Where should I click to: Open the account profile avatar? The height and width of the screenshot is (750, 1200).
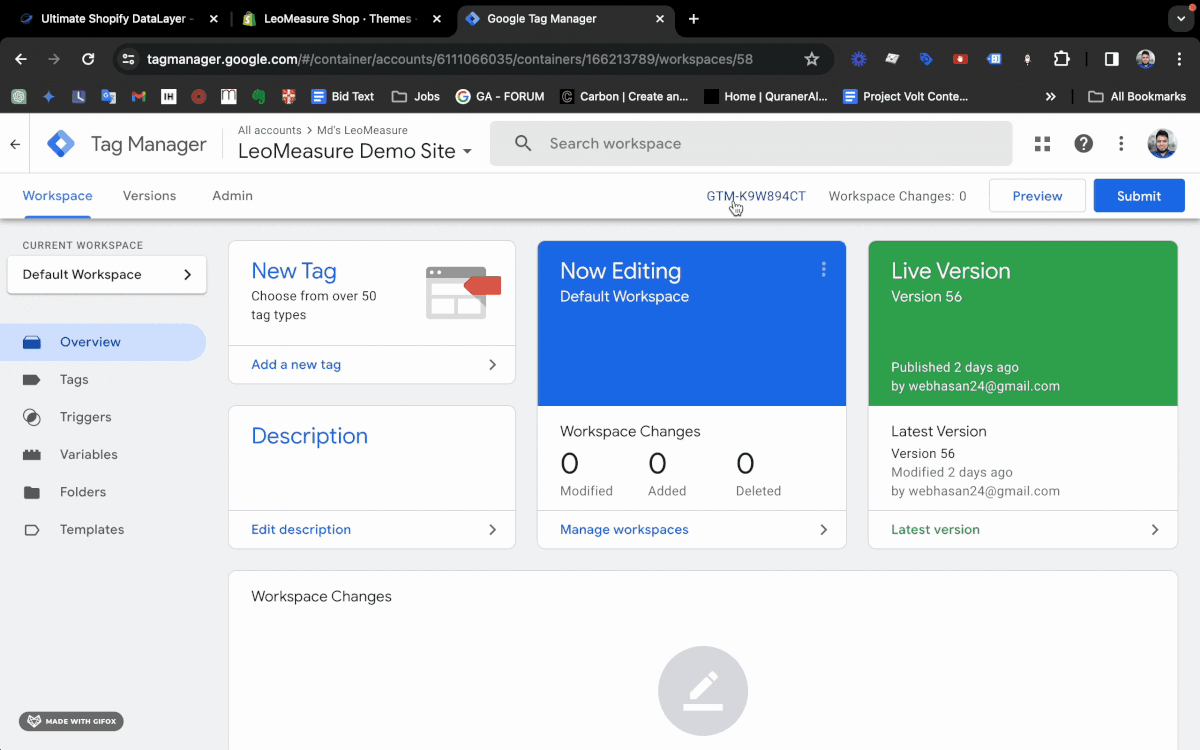1162,143
